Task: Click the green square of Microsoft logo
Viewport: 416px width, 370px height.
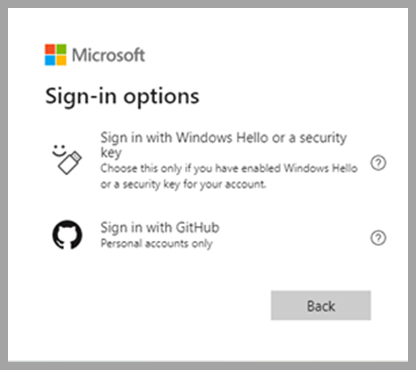Action: click(x=61, y=49)
